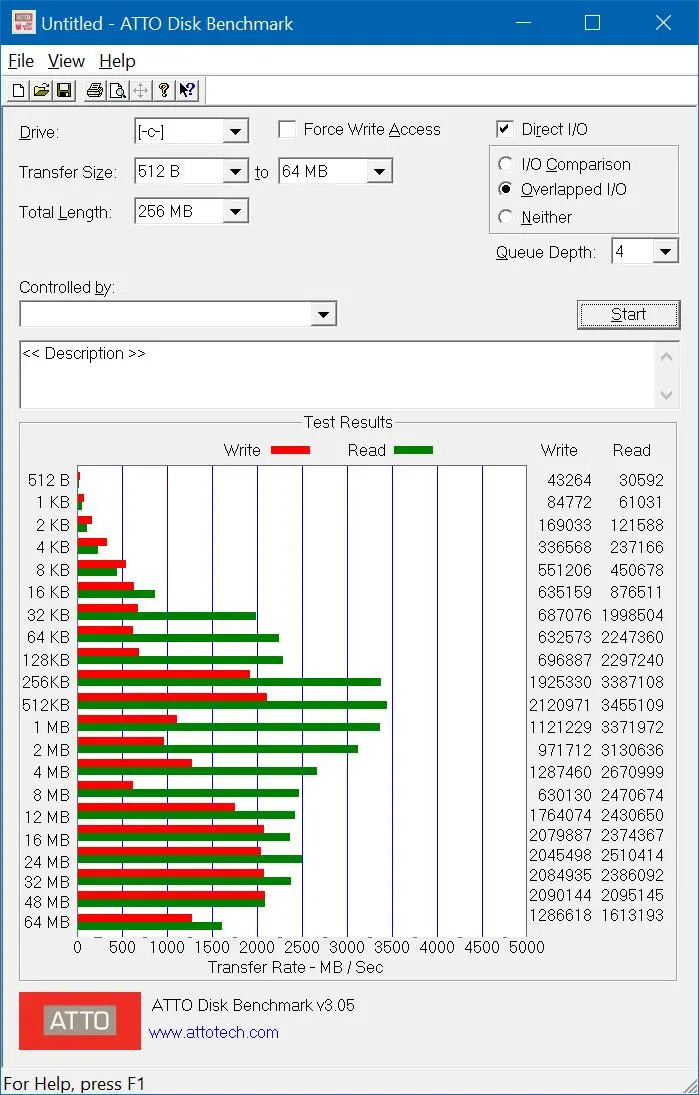
Task: Open the Drive dropdown
Action: pos(235,131)
